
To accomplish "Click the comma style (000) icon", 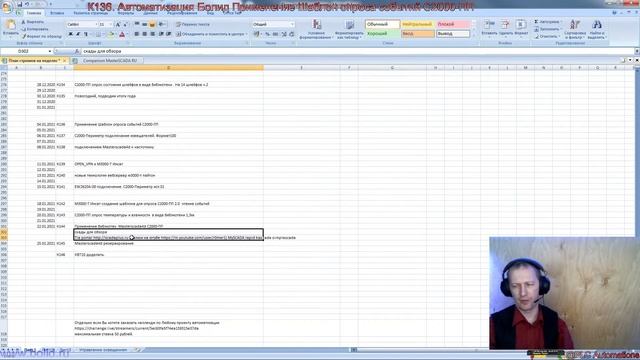I will (x=276, y=34).
